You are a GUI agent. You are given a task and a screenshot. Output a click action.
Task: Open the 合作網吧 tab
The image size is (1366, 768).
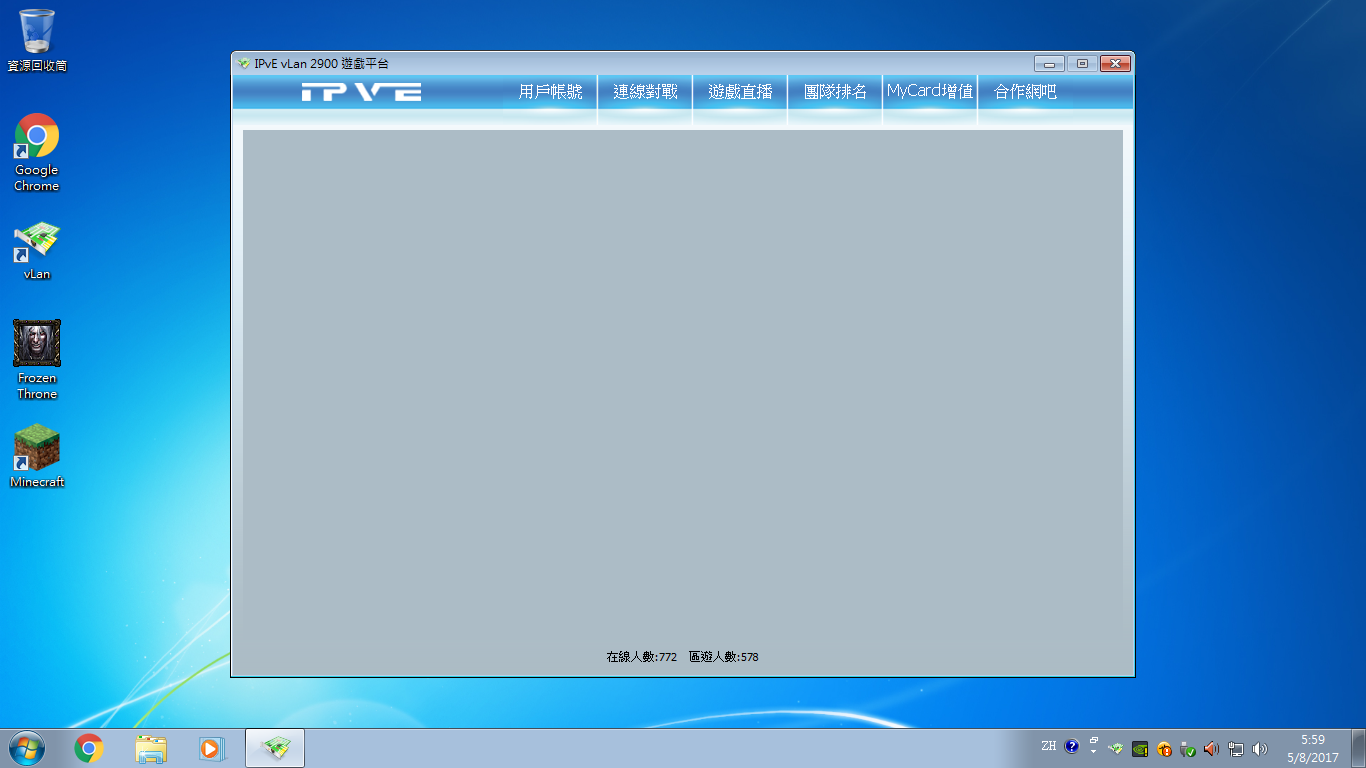coord(1025,92)
